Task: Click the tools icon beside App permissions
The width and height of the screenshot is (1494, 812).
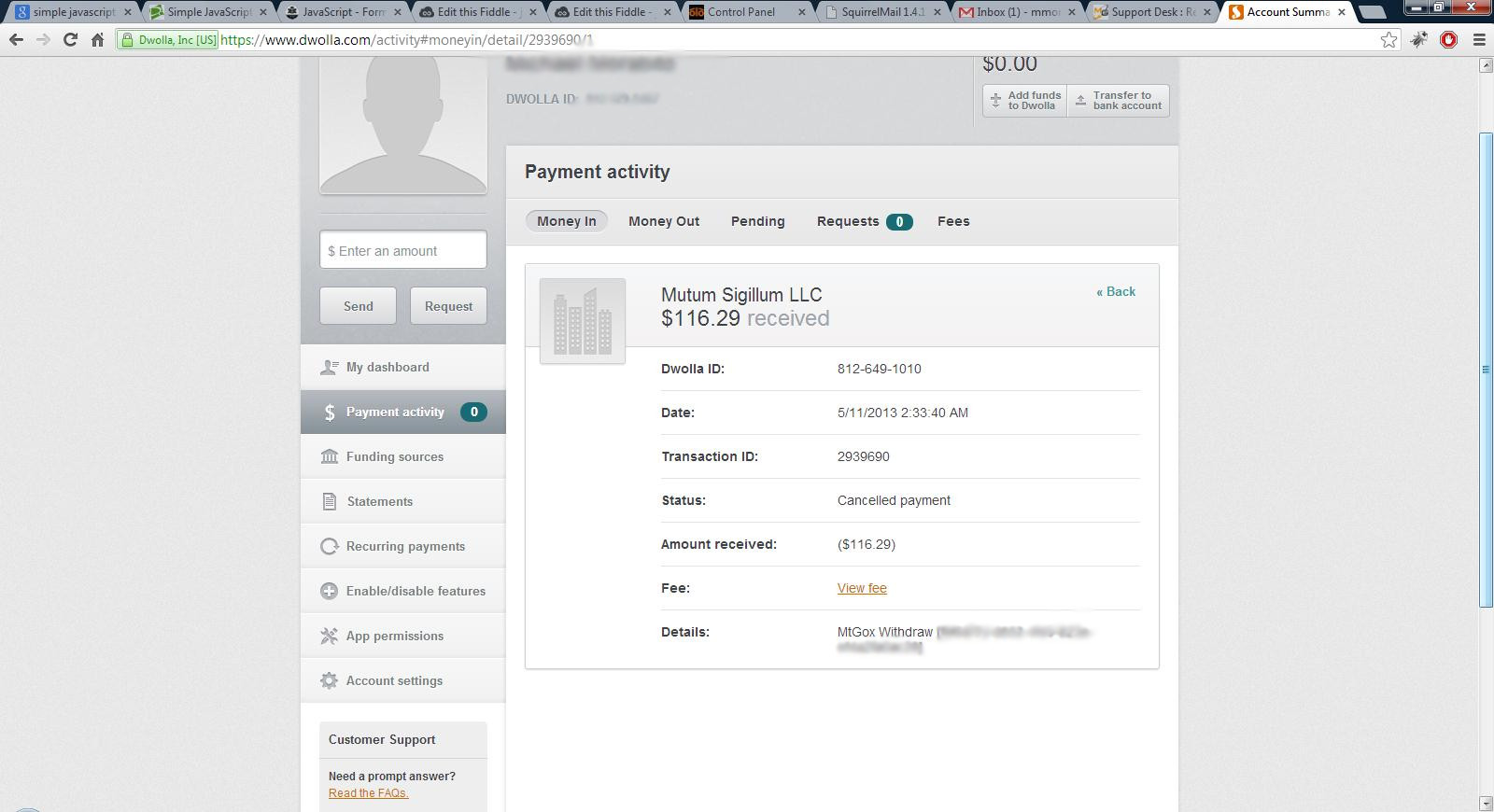Action: tap(329, 636)
